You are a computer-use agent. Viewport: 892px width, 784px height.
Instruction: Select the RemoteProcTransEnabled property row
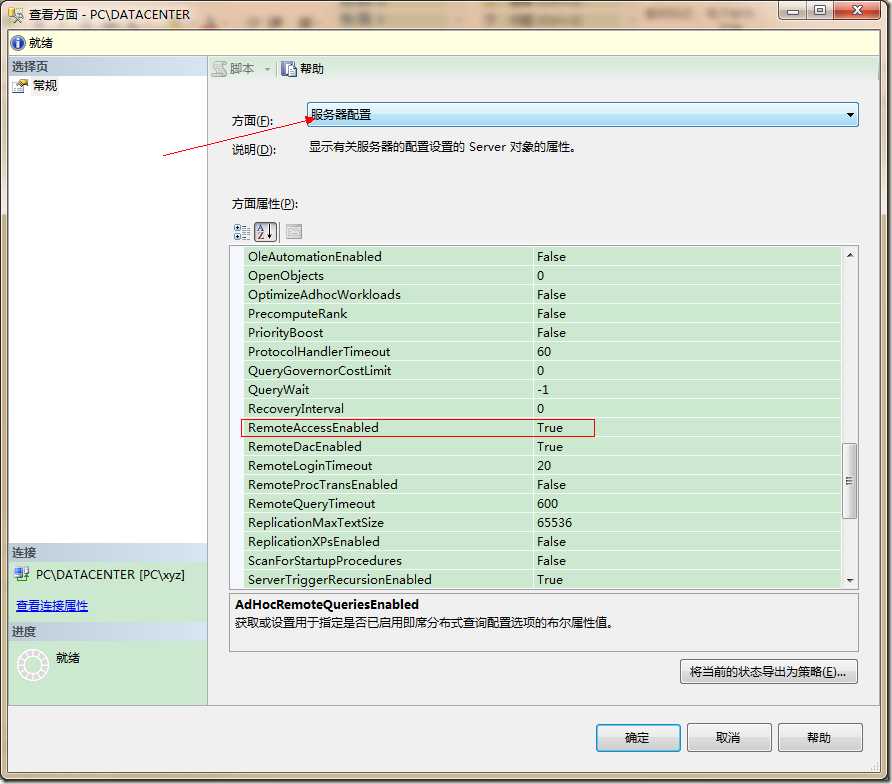click(542, 485)
